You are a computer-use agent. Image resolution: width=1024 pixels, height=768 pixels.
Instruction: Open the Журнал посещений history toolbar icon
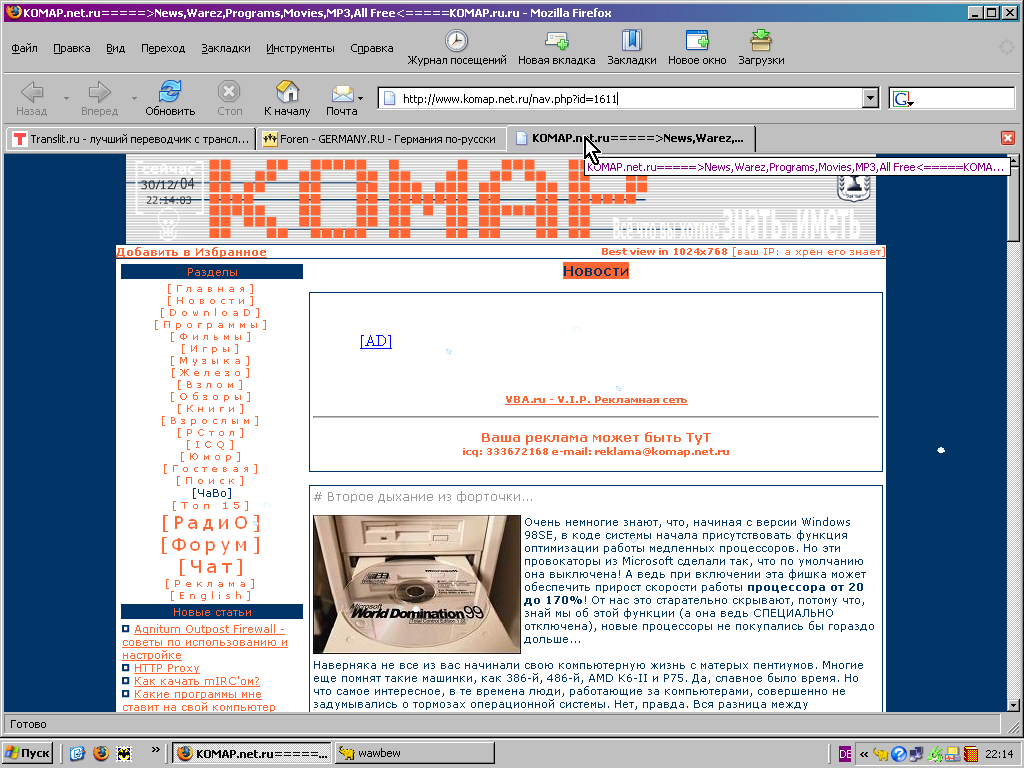456,41
